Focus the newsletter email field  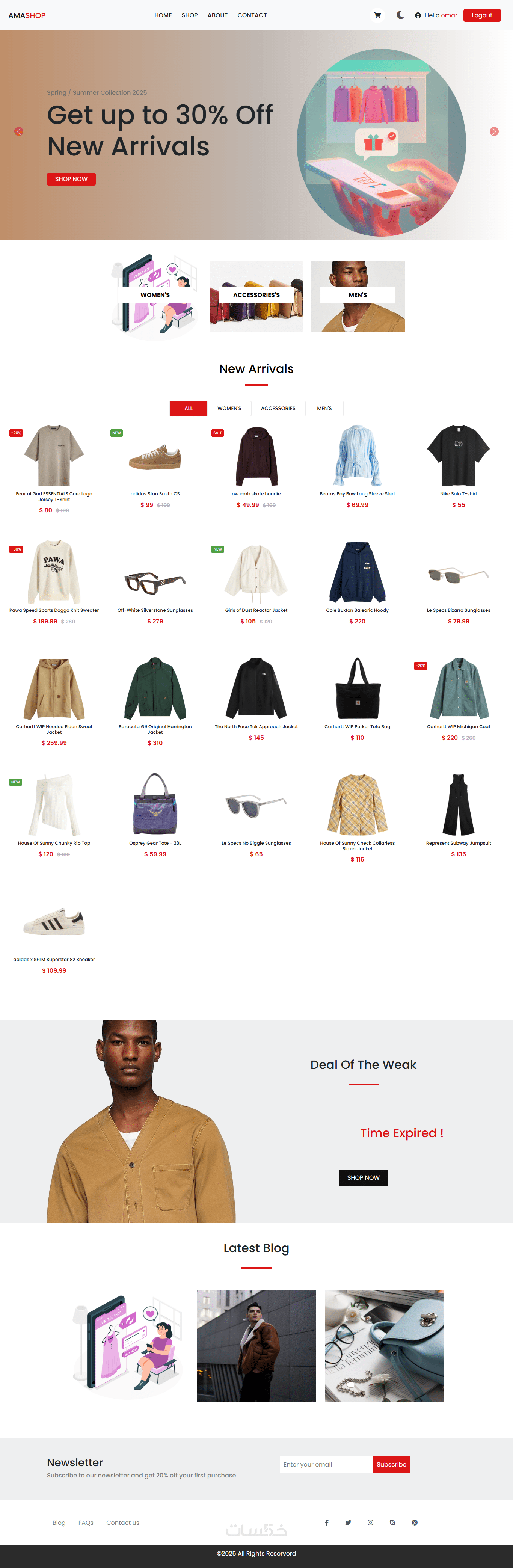click(x=326, y=1464)
